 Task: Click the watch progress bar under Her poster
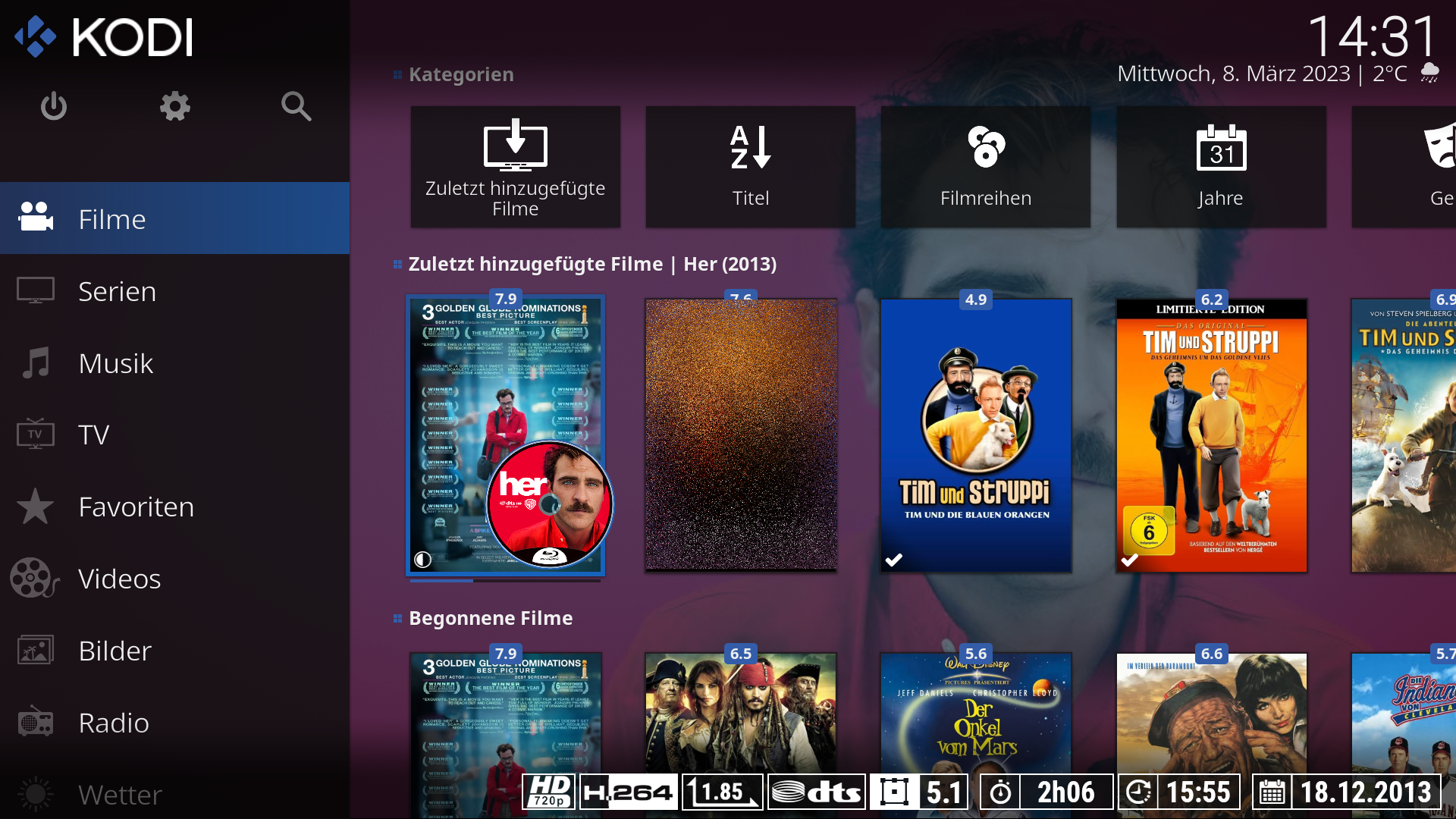tap(506, 581)
